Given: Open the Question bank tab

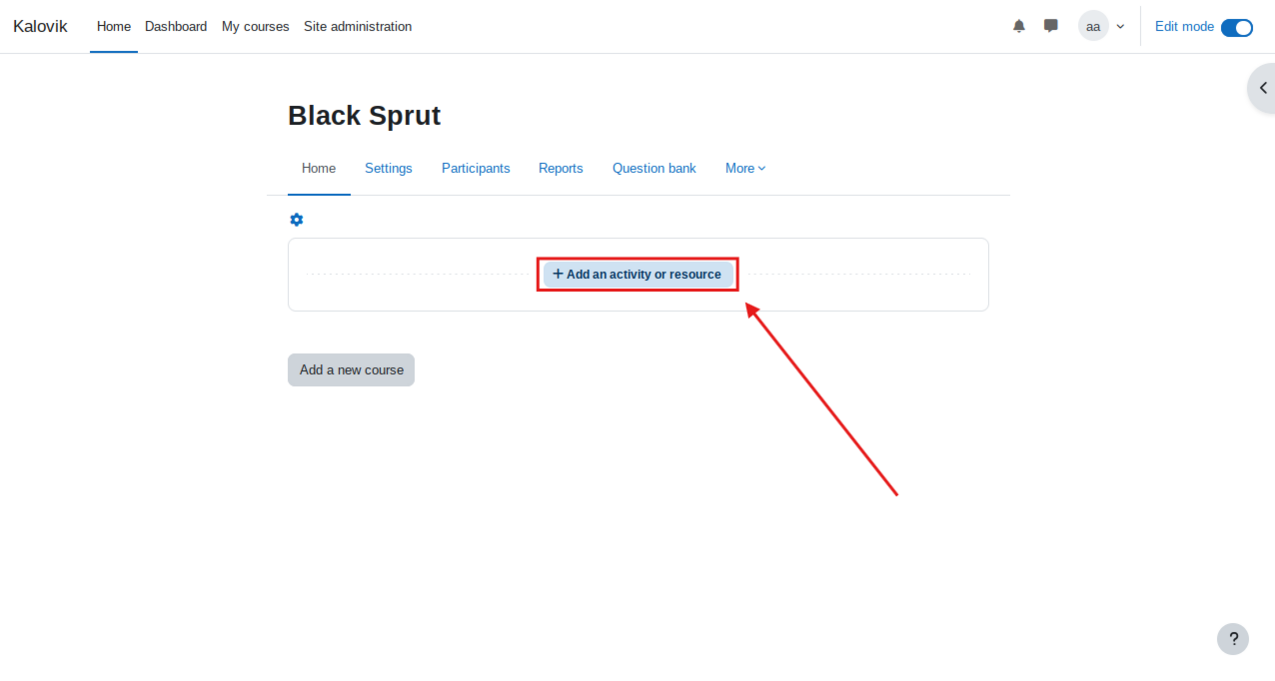Looking at the screenshot, I should tap(654, 168).
